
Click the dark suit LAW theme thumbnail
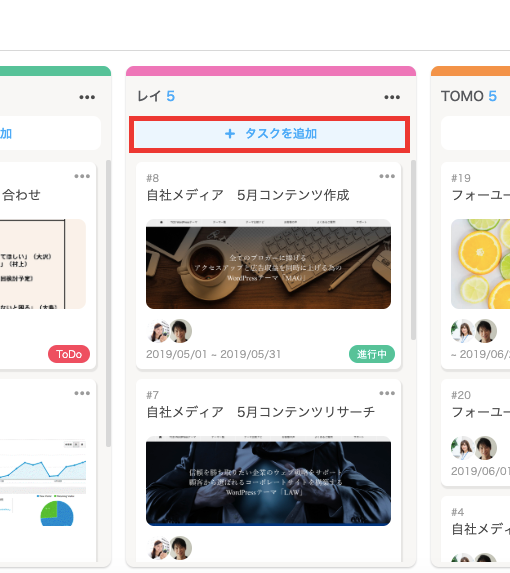tap(269, 481)
